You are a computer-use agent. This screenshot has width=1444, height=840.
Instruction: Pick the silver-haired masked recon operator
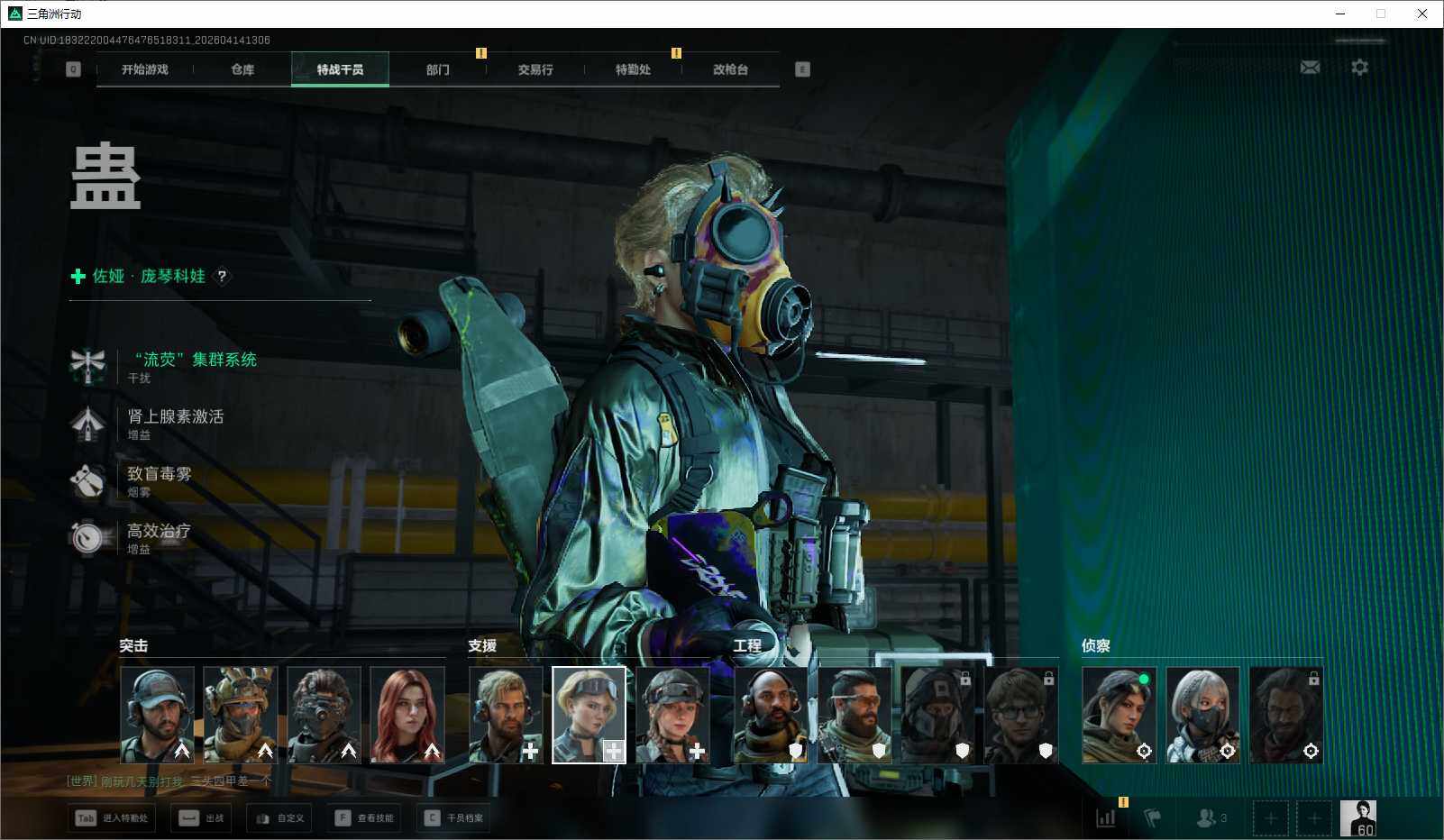tap(1202, 715)
